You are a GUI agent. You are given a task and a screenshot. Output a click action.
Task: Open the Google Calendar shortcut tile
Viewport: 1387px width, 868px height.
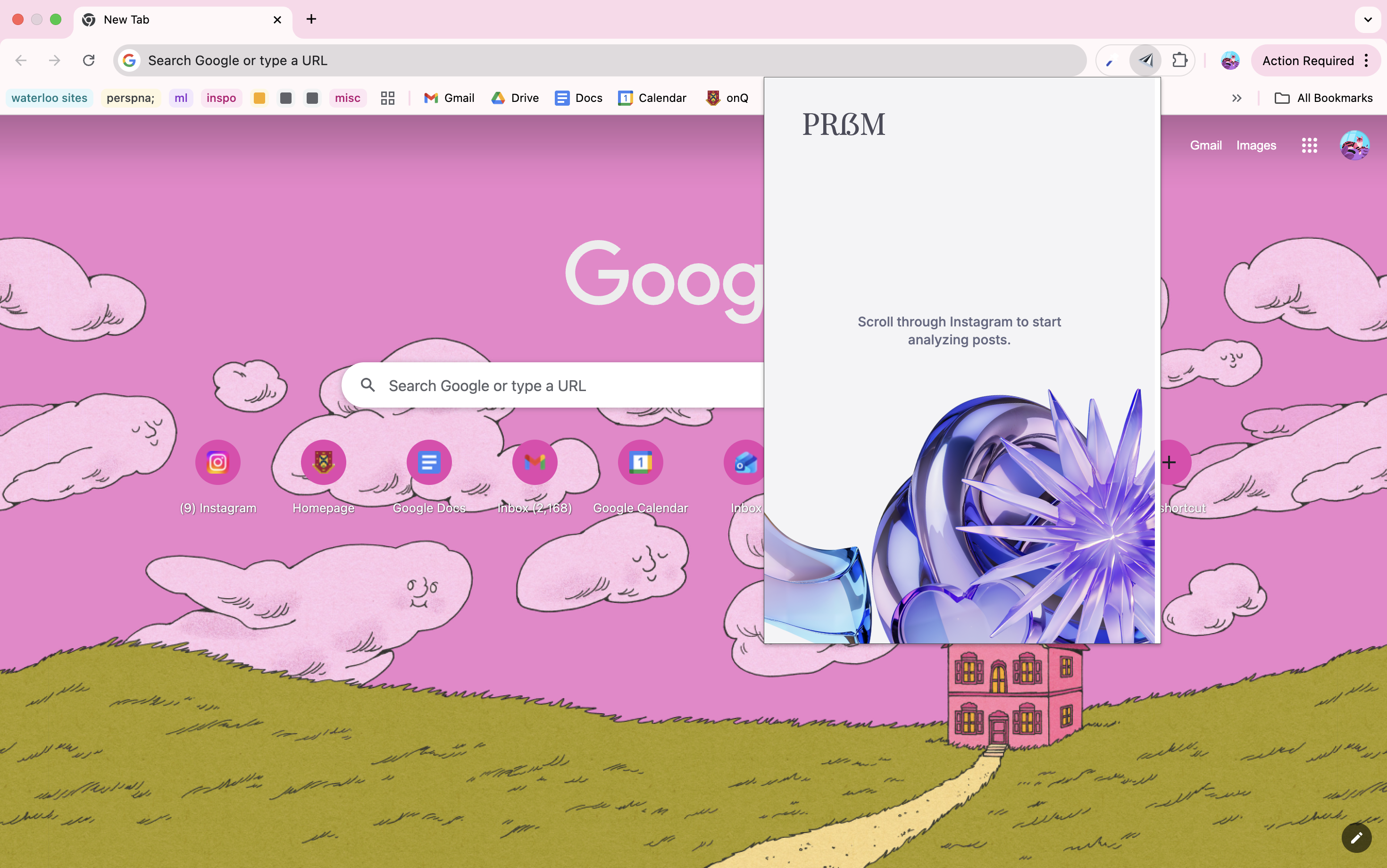[x=640, y=463]
